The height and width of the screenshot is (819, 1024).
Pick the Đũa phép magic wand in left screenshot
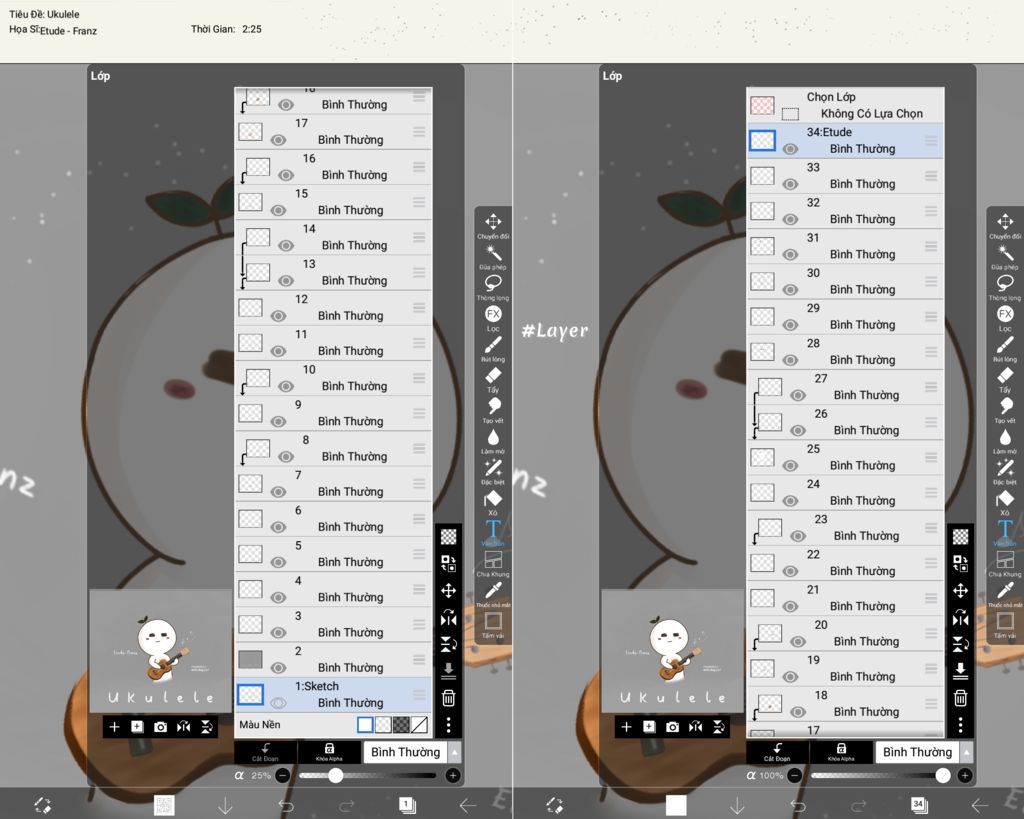tap(493, 257)
